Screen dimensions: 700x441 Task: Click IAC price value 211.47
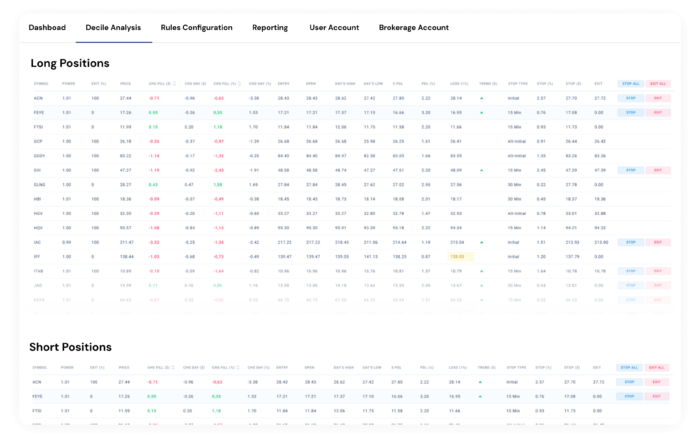pos(127,242)
